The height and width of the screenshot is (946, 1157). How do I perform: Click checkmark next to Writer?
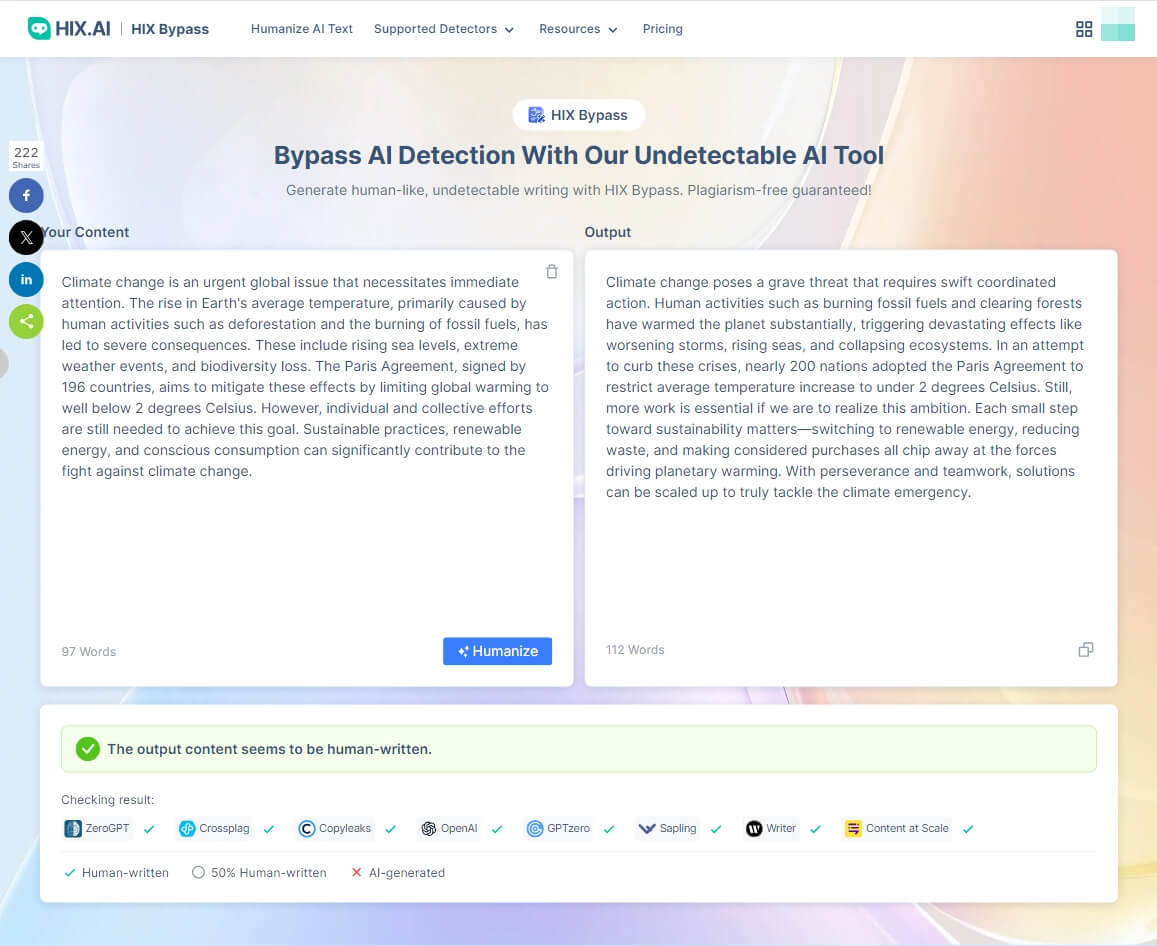[815, 829]
